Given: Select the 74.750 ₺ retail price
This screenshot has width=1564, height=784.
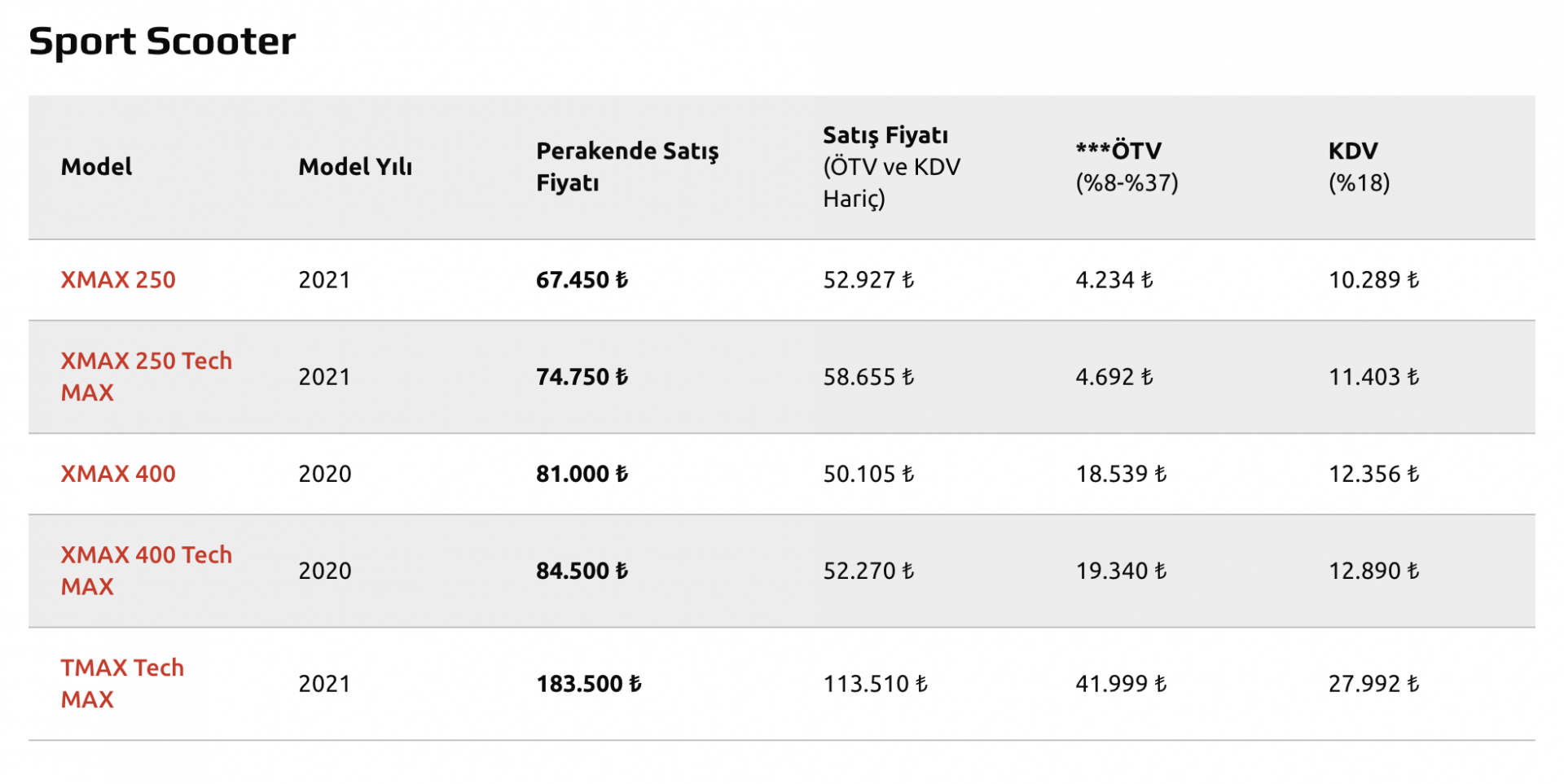Looking at the screenshot, I should pyautogui.click(x=582, y=377).
